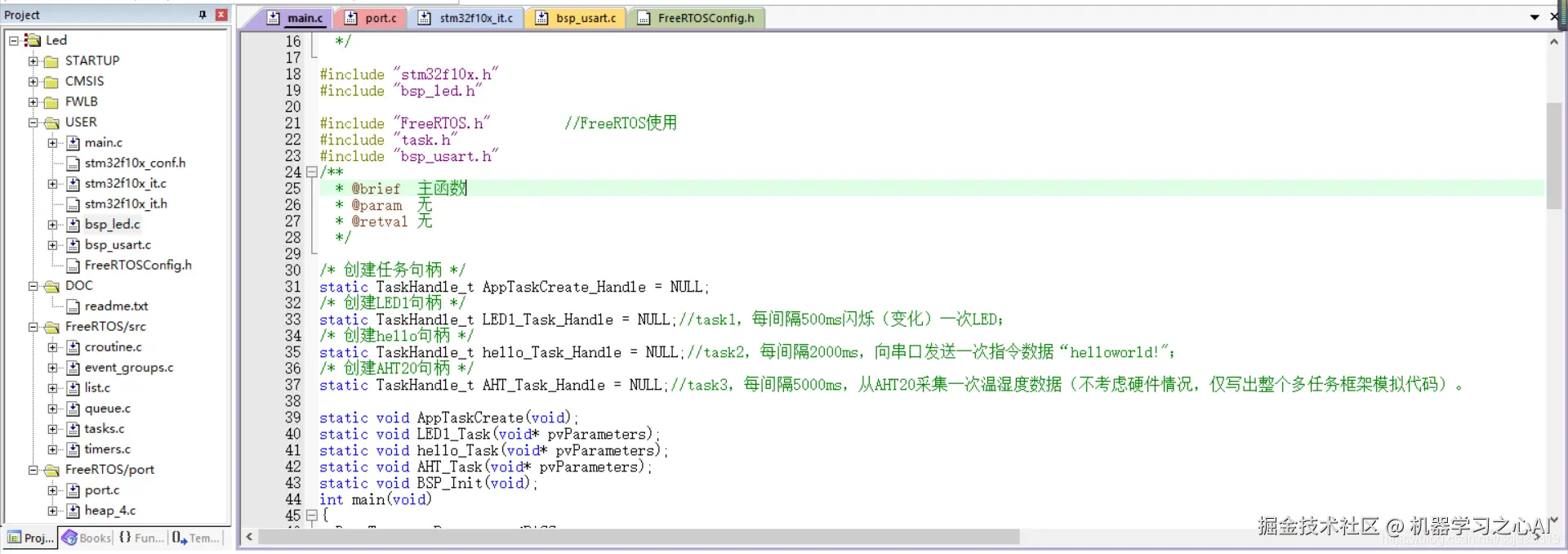This screenshot has width=1568, height=554.
Task: Collapse the main function fold at line 45
Action: [311, 515]
